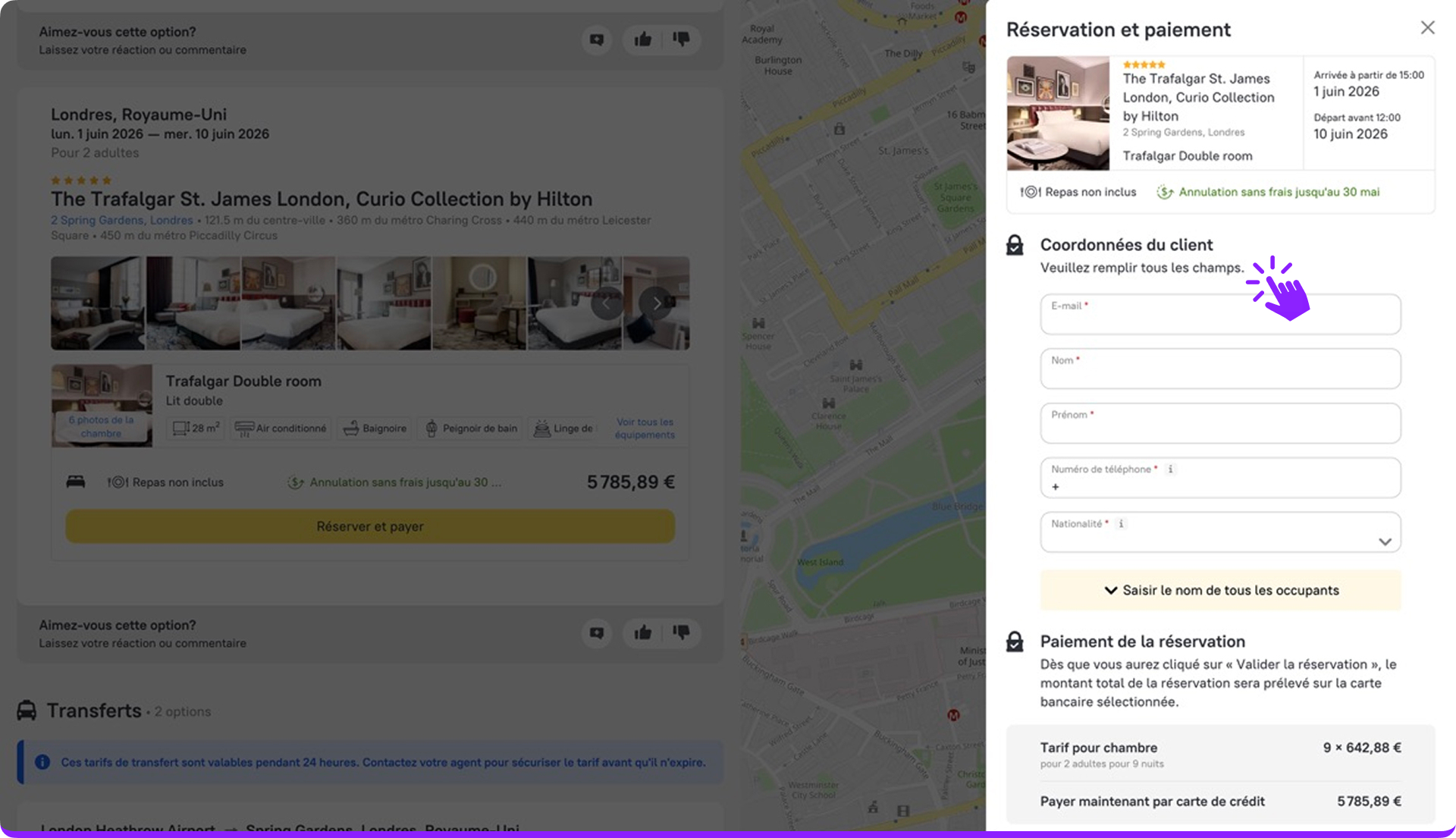Click thumbs up icon on top feedback bar

(x=642, y=39)
